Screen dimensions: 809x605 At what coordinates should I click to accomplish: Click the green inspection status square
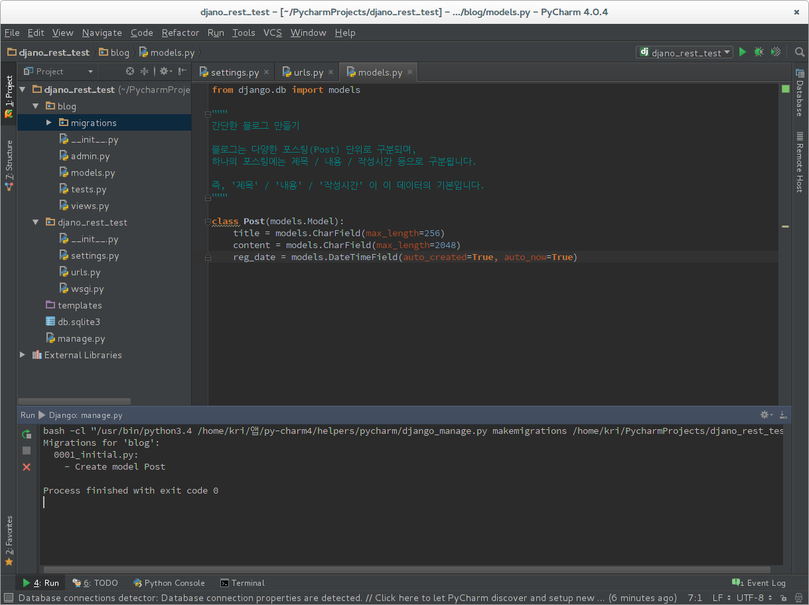pyautogui.click(x=785, y=89)
